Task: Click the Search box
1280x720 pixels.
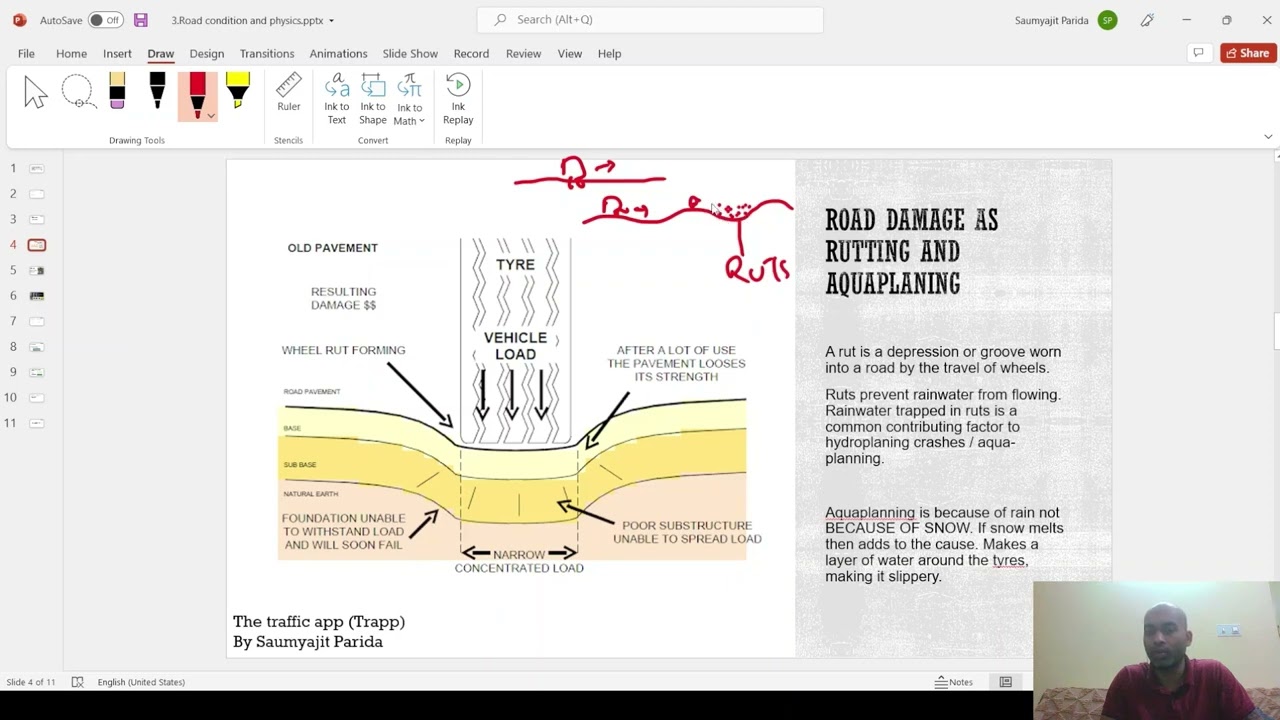Action: click(x=650, y=20)
